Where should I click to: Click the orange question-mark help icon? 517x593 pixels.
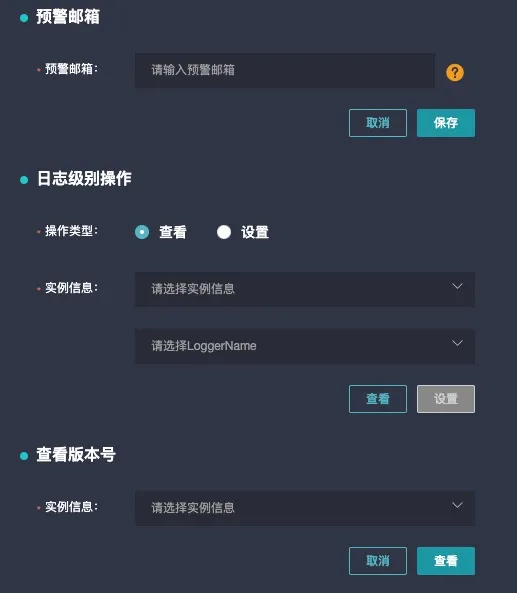pyautogui.click(x=455, y=72)
